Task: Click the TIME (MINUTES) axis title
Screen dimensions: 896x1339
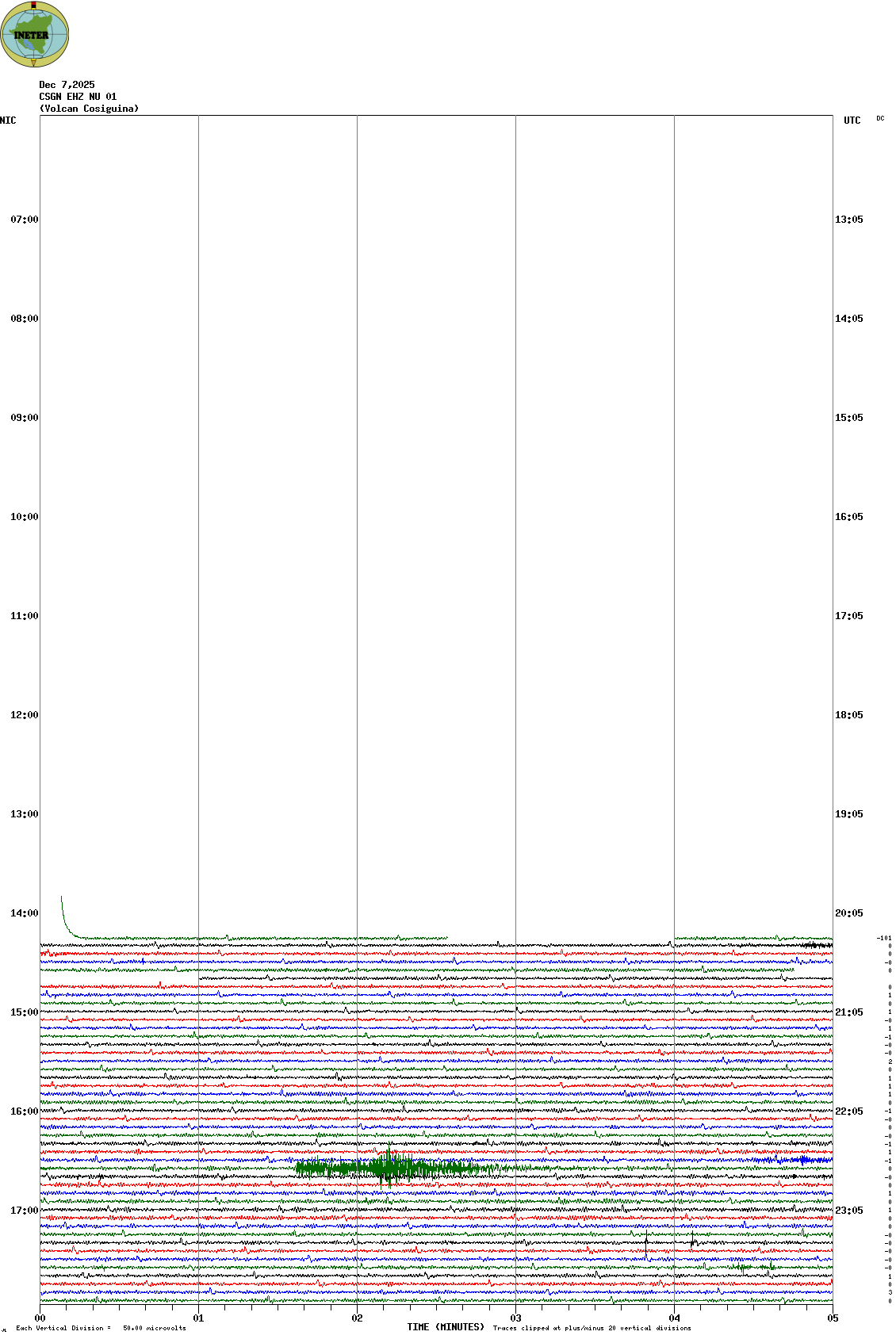Action: pos(446,1327)
